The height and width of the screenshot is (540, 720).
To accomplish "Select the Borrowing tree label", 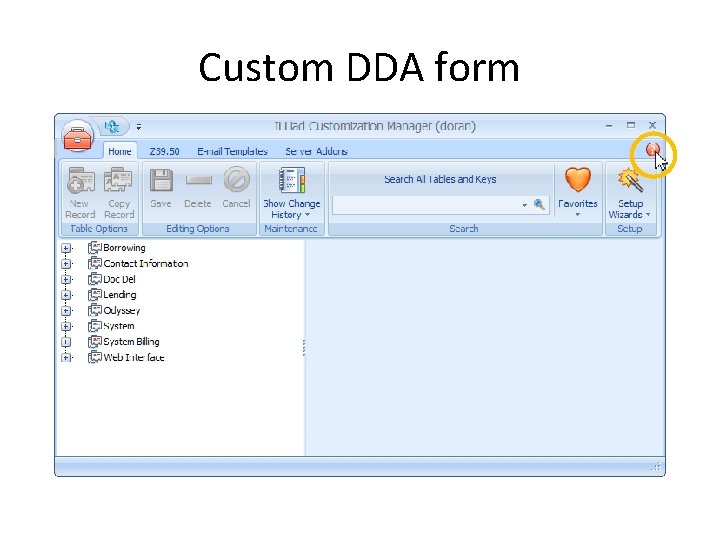I will tap(124, 248).
